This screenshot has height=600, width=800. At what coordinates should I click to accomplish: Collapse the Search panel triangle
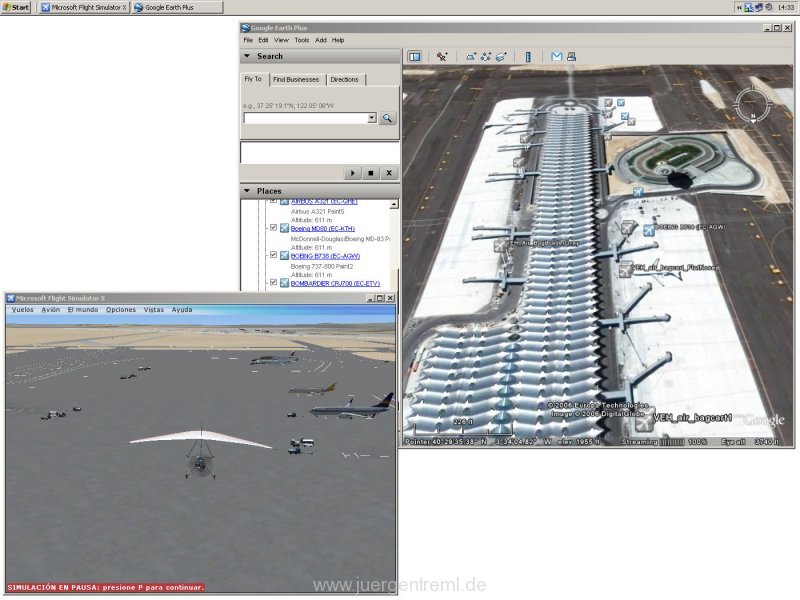pos(247,56)
